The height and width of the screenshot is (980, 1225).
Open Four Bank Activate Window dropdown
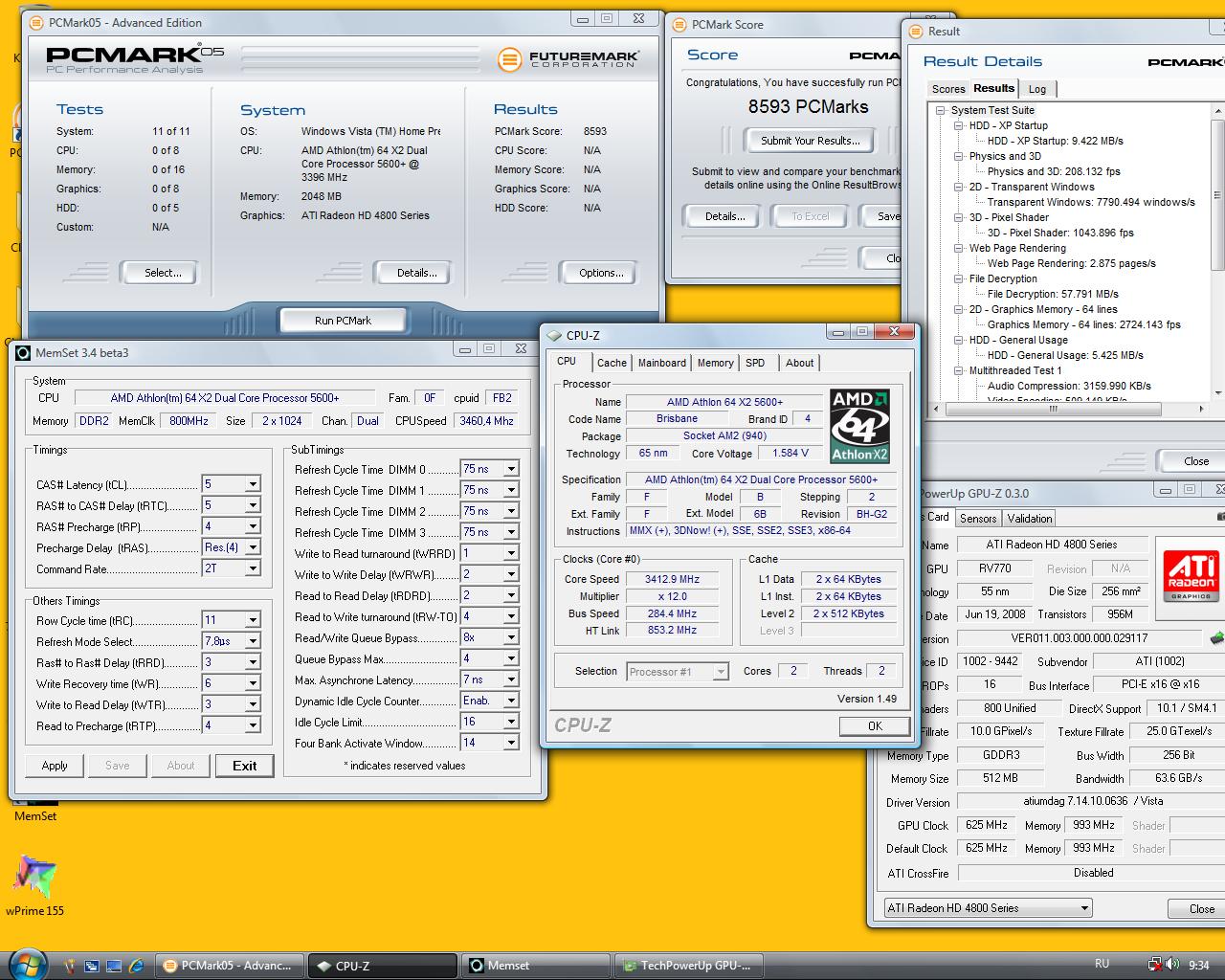[x=511, y=743]
